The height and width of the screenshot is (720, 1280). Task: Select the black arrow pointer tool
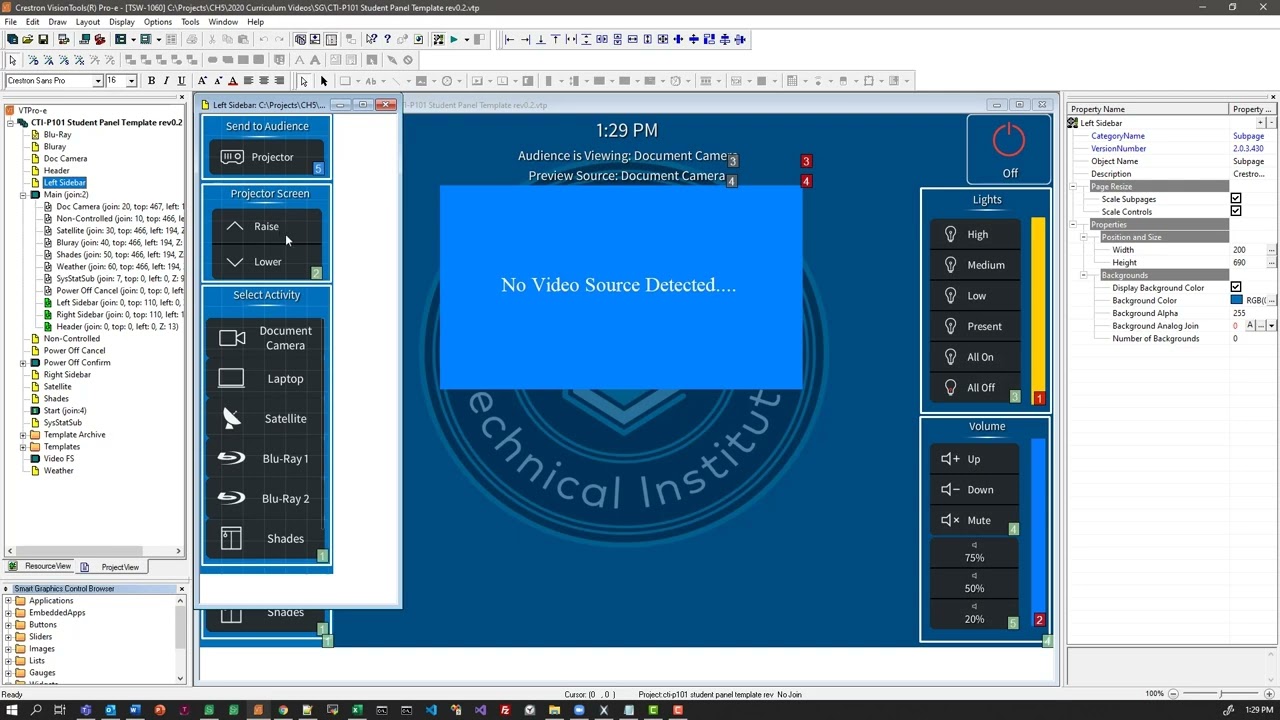click(x=323, y=81)
